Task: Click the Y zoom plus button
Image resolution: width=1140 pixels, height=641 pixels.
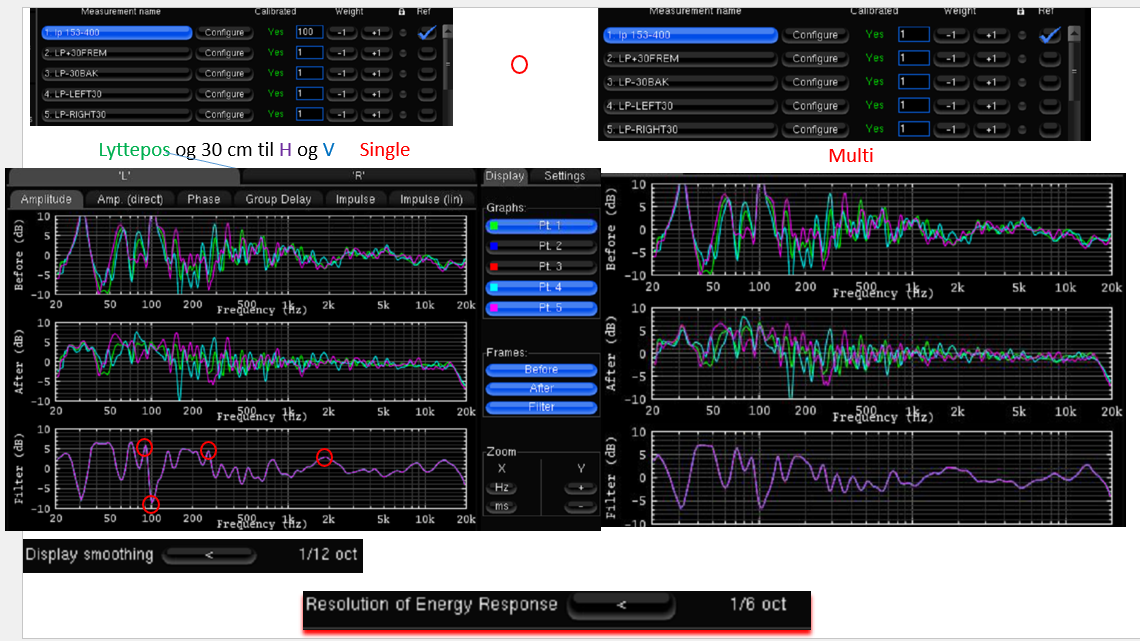Action: click(x=580, y=488)
